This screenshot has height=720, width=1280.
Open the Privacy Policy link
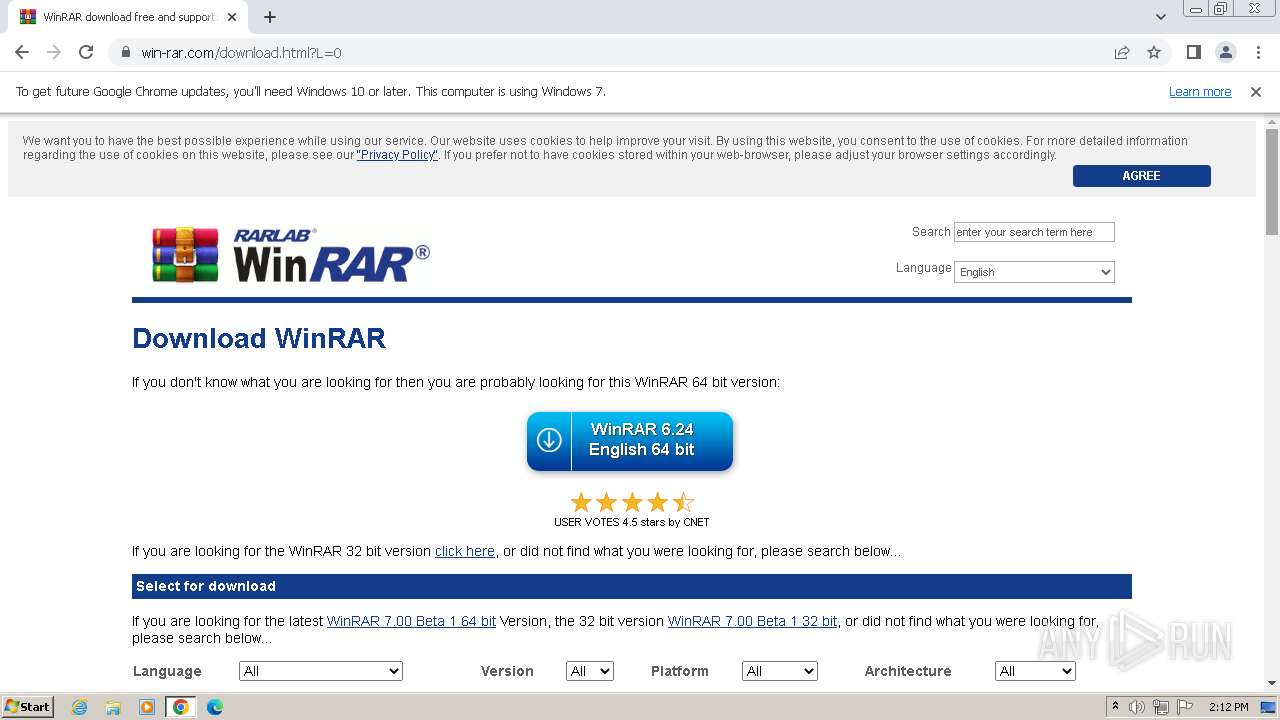tap(397, 155)
